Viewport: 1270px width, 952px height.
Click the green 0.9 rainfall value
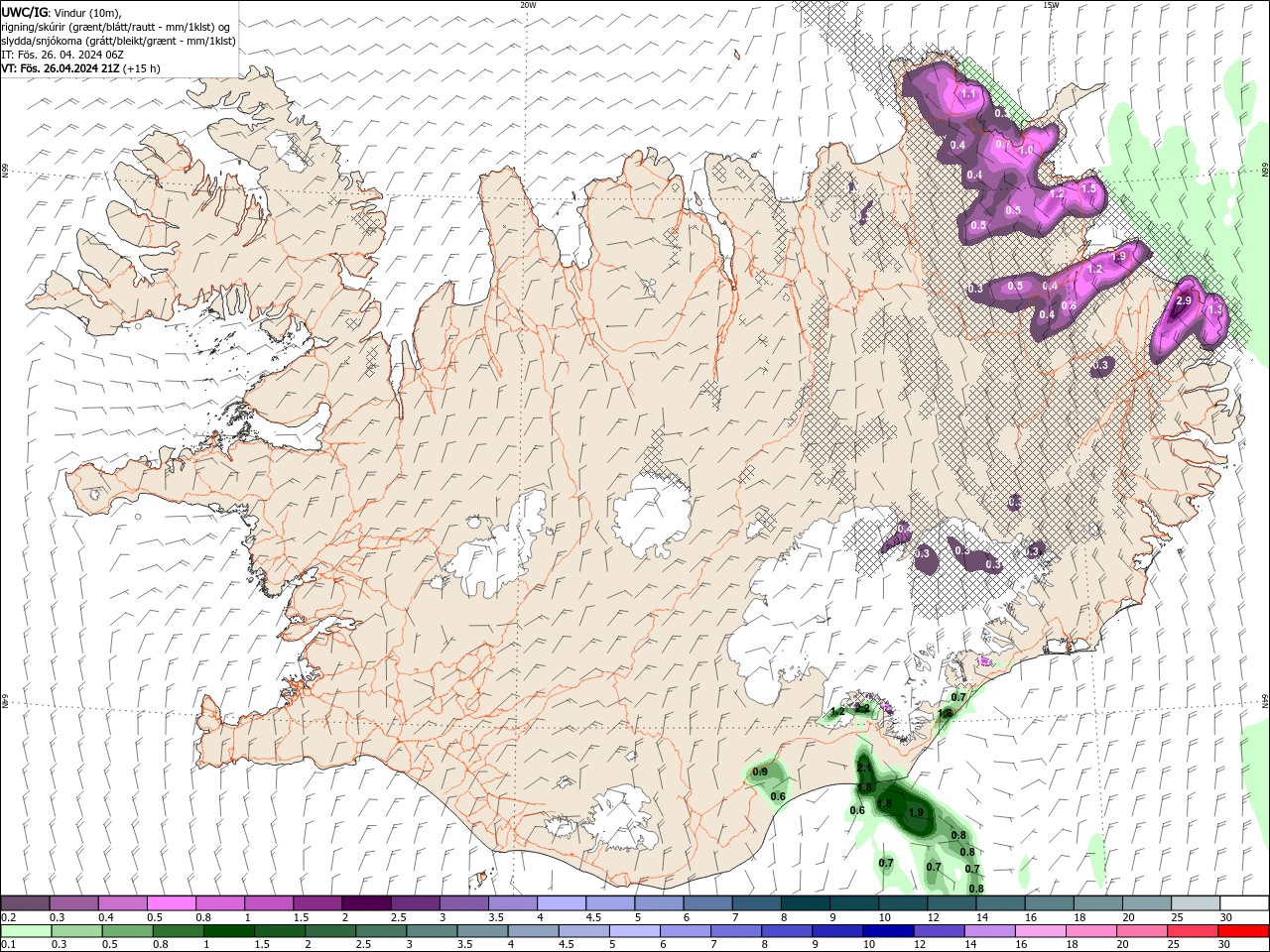760,772
